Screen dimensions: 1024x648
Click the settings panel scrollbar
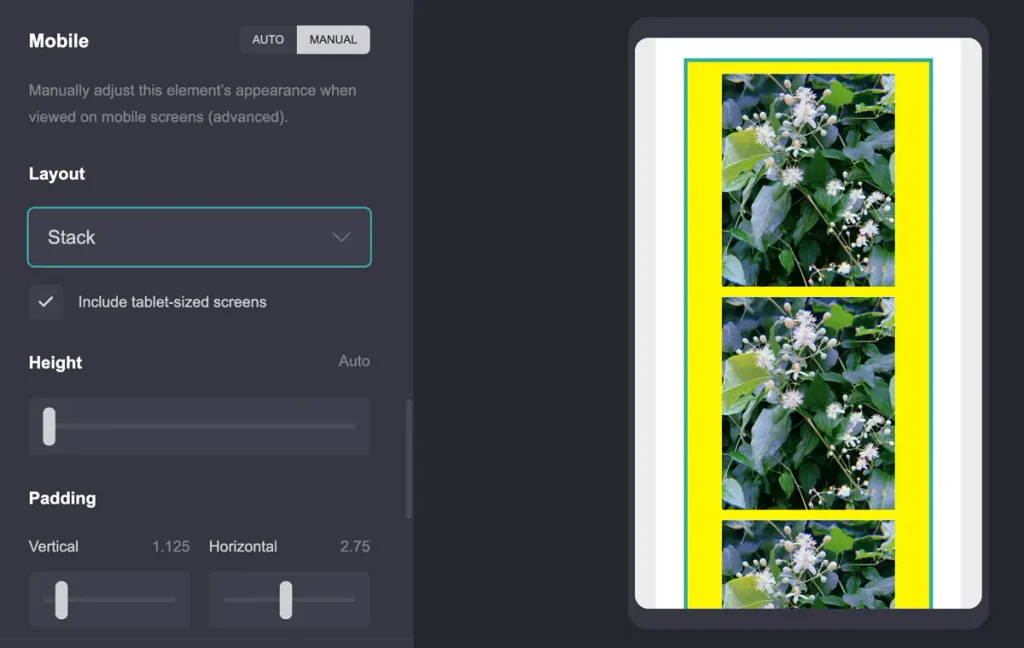(x=409, y=459)
